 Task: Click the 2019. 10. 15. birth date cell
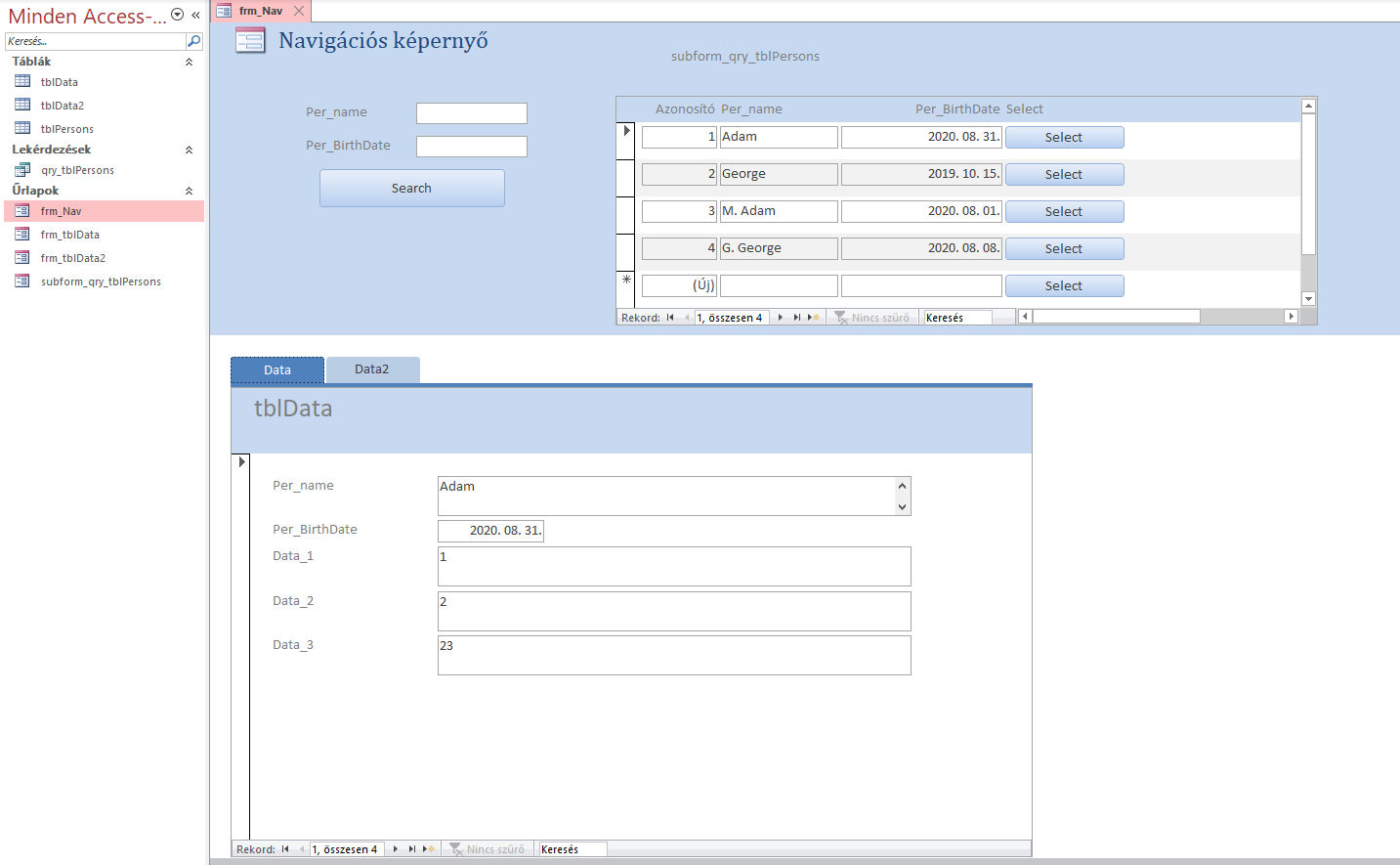(921, 174)
